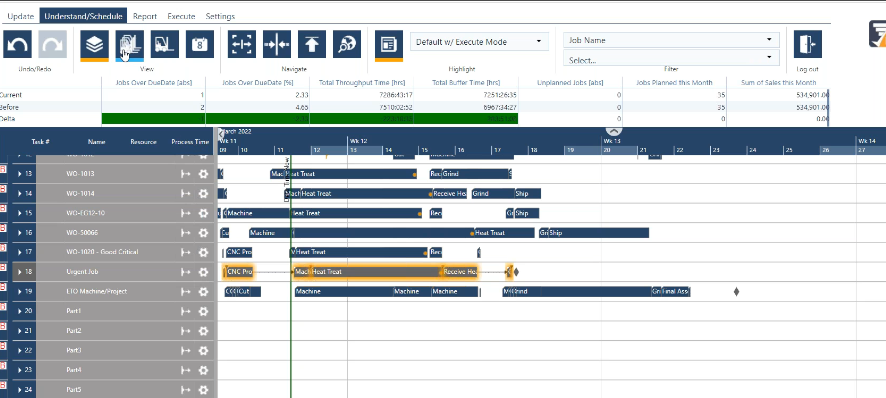Click the Undo arrow button
The image size is (886, 398).
pos(17,44)
